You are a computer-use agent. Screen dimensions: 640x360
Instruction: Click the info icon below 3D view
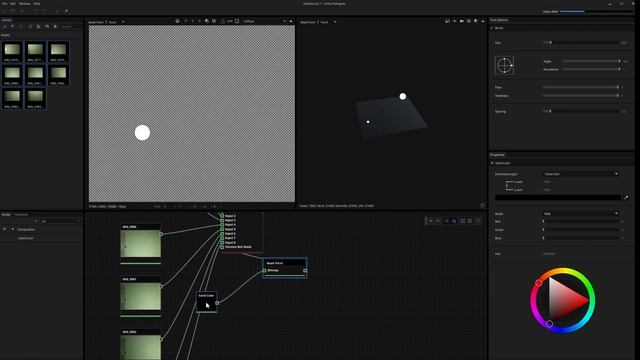482,206
